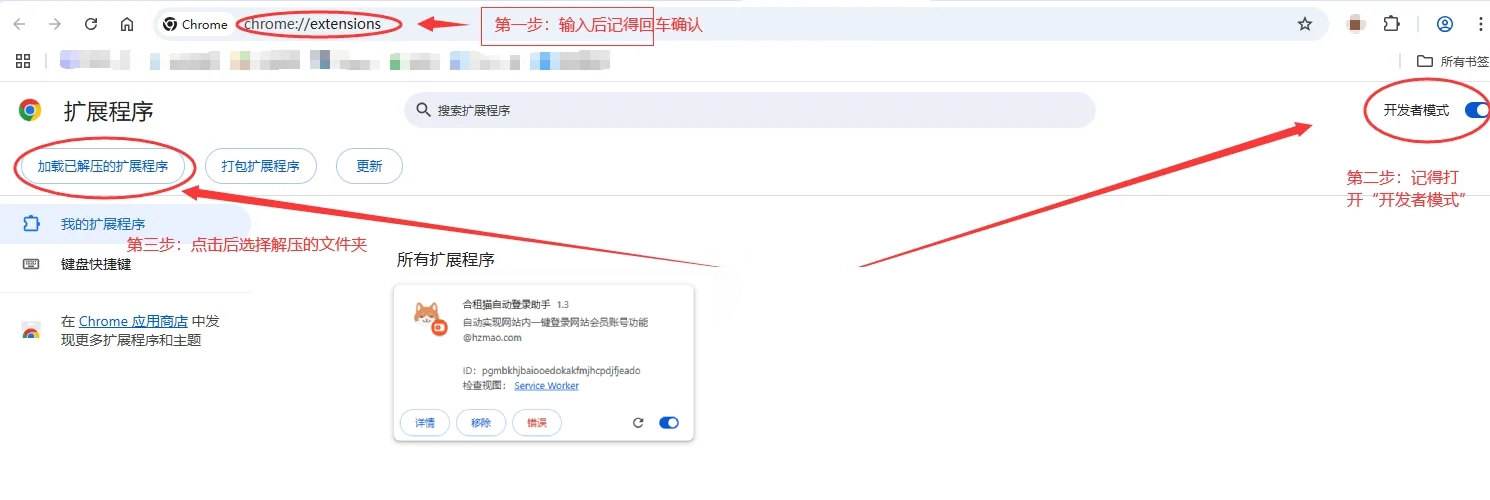Click the 搜索扩展程序 search field
1490x500 pixels.
pos(750,110)
